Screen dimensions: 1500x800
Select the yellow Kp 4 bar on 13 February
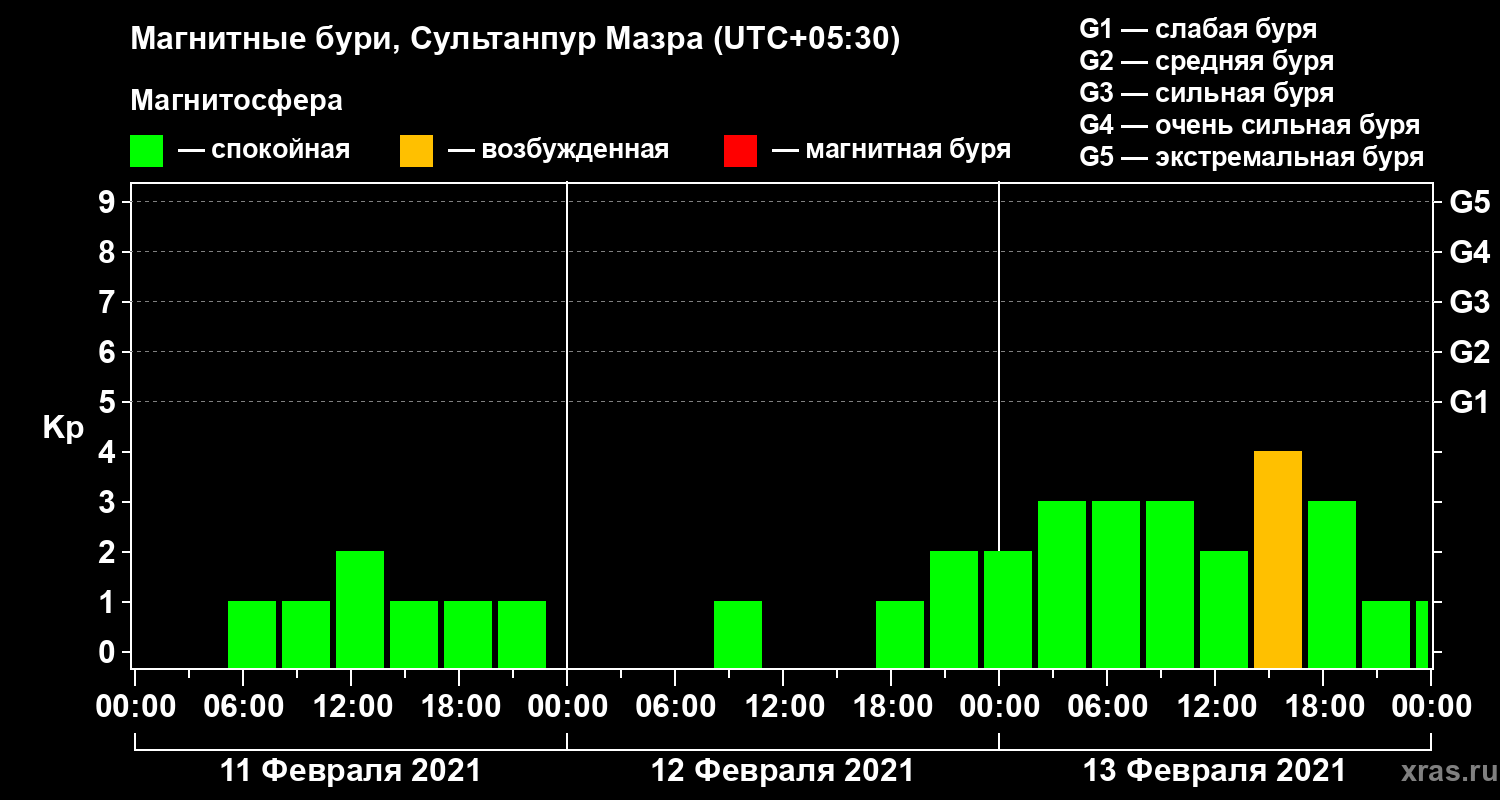(1278, 559)
